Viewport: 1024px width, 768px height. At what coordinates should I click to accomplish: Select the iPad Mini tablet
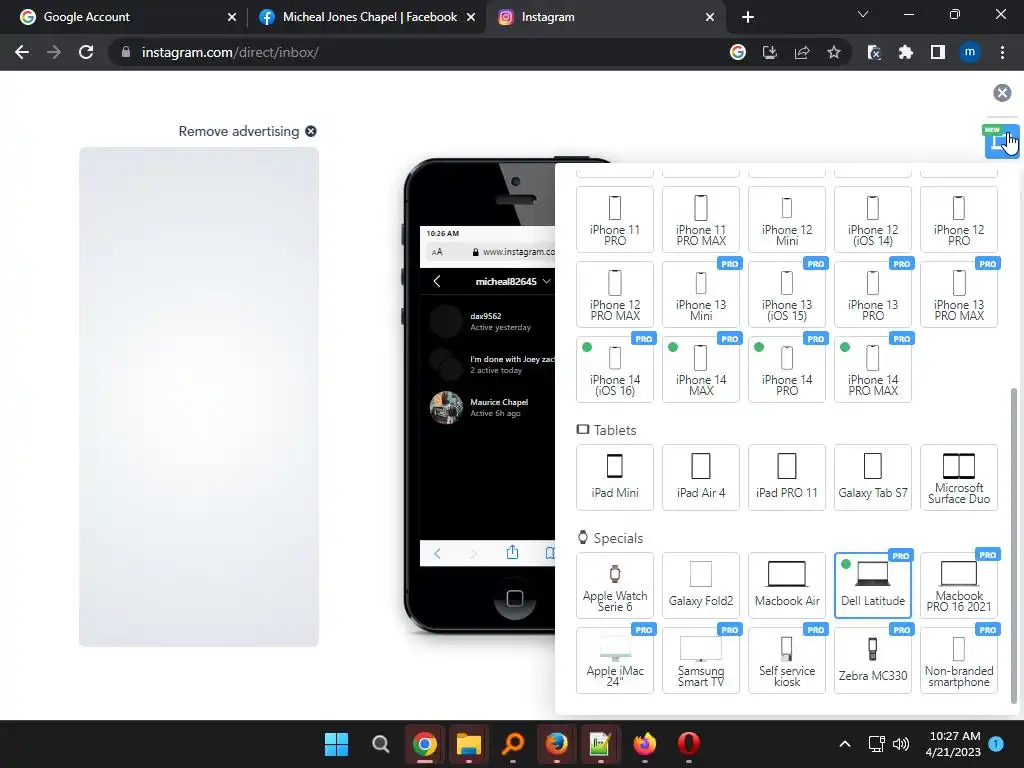click(x=615, y=477)
